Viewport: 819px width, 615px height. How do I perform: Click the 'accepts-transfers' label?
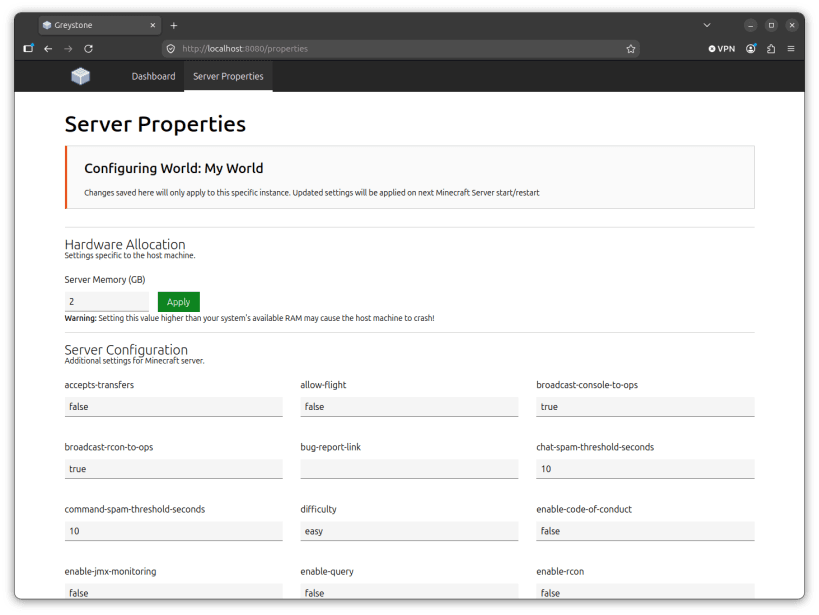point(99,385)
